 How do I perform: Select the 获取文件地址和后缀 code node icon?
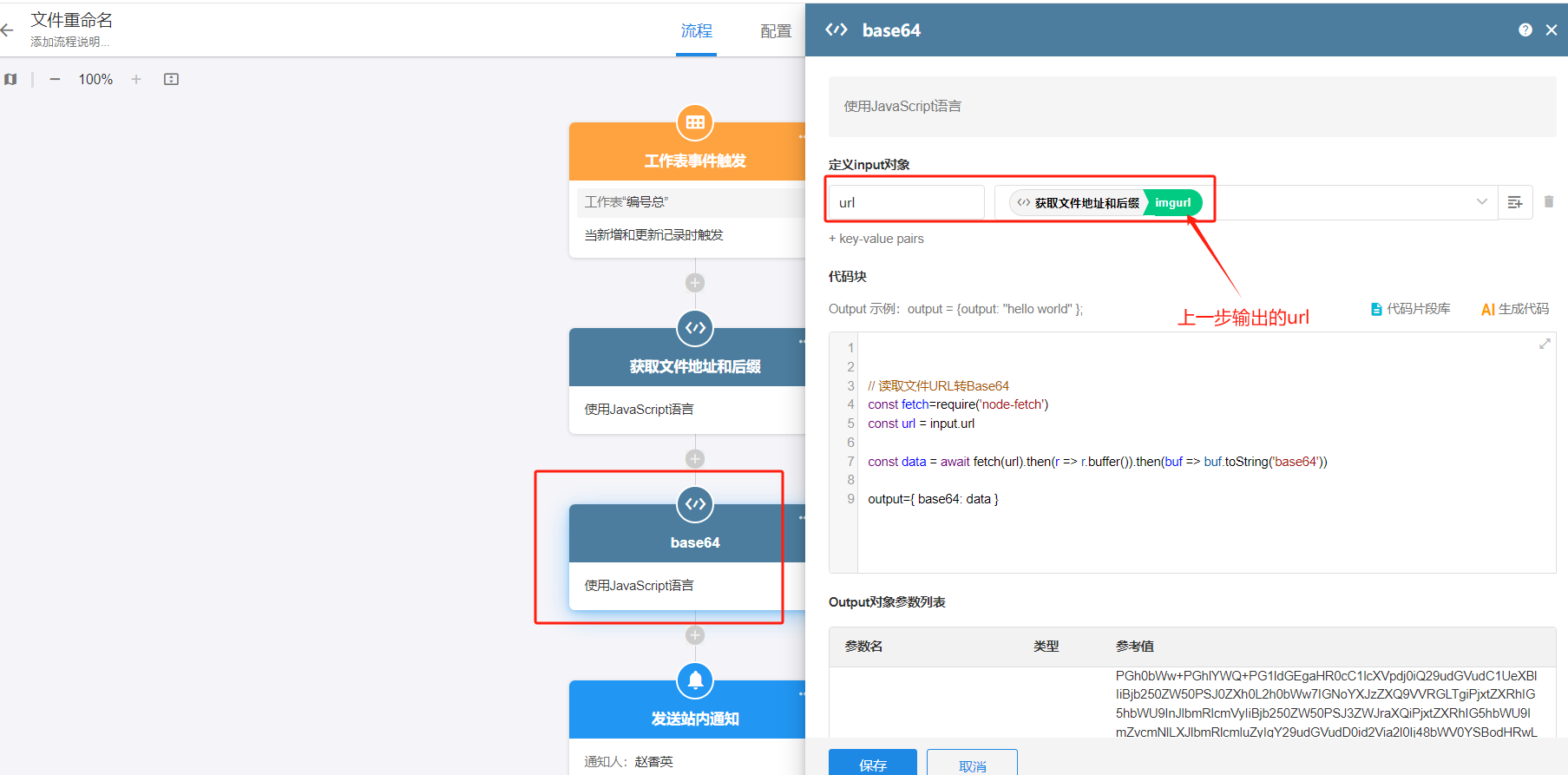click(695, 328)
